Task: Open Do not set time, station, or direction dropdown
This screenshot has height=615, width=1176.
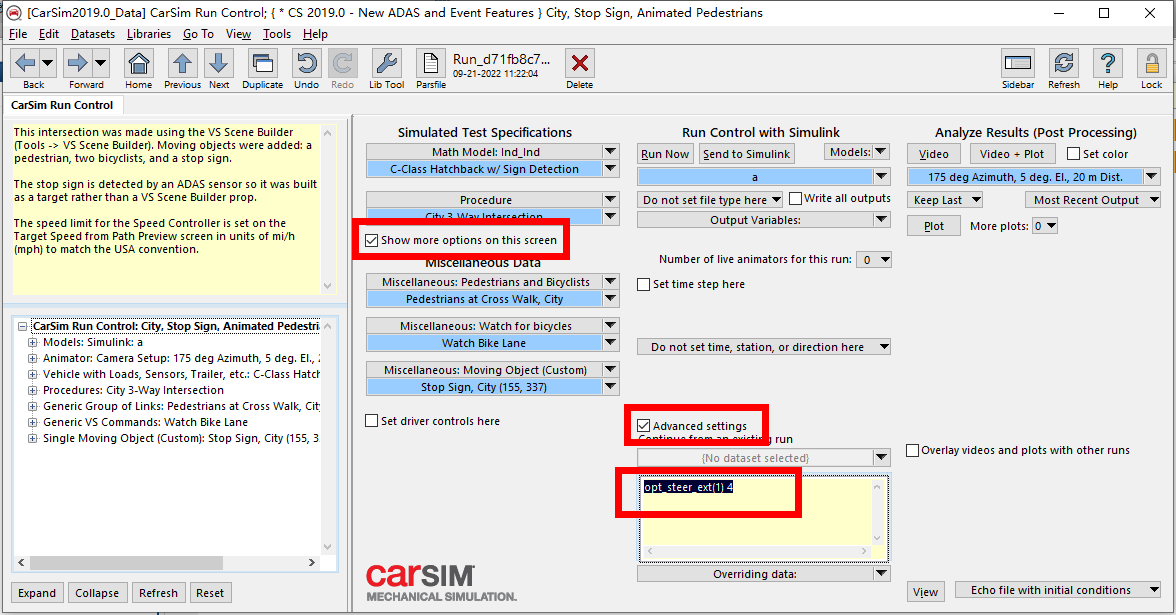Action: click(764, 346)
